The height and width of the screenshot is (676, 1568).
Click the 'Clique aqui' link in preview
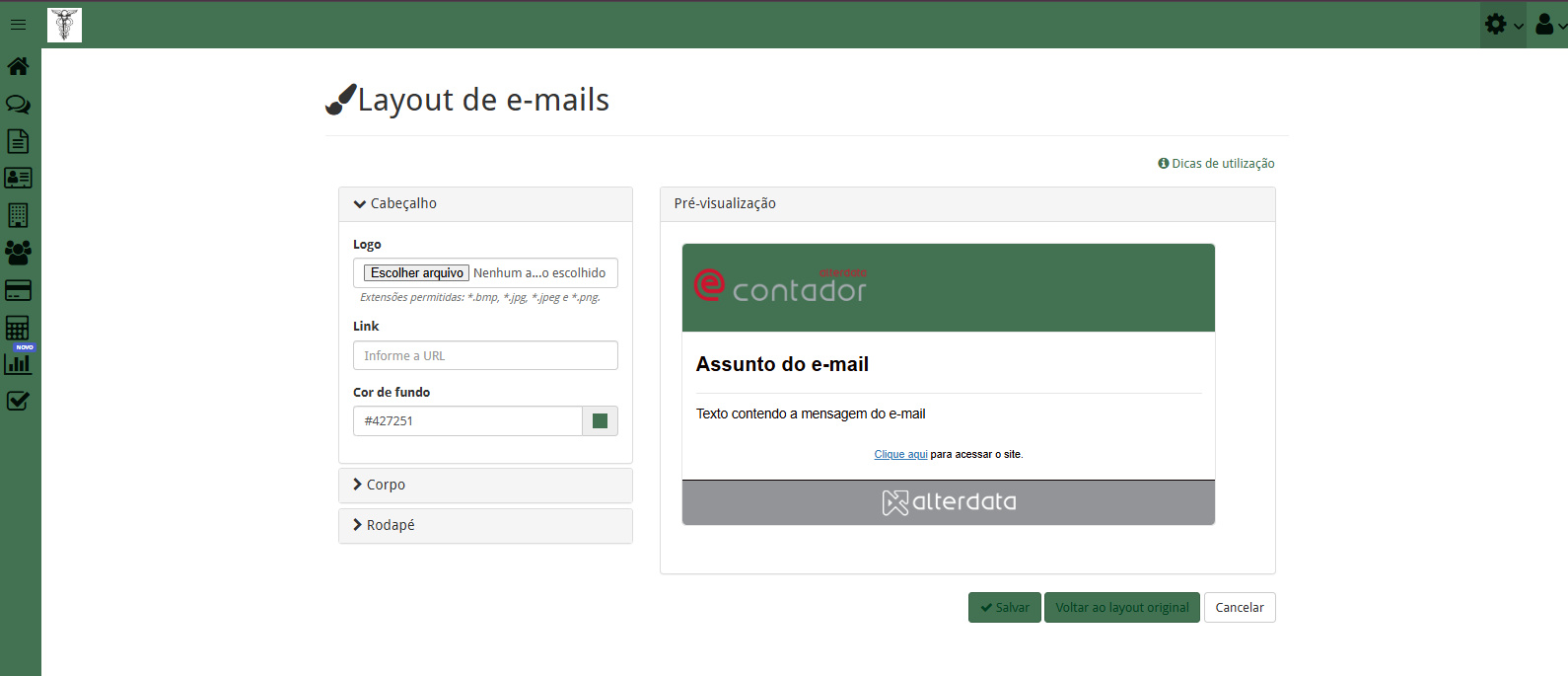coord(900,455)
